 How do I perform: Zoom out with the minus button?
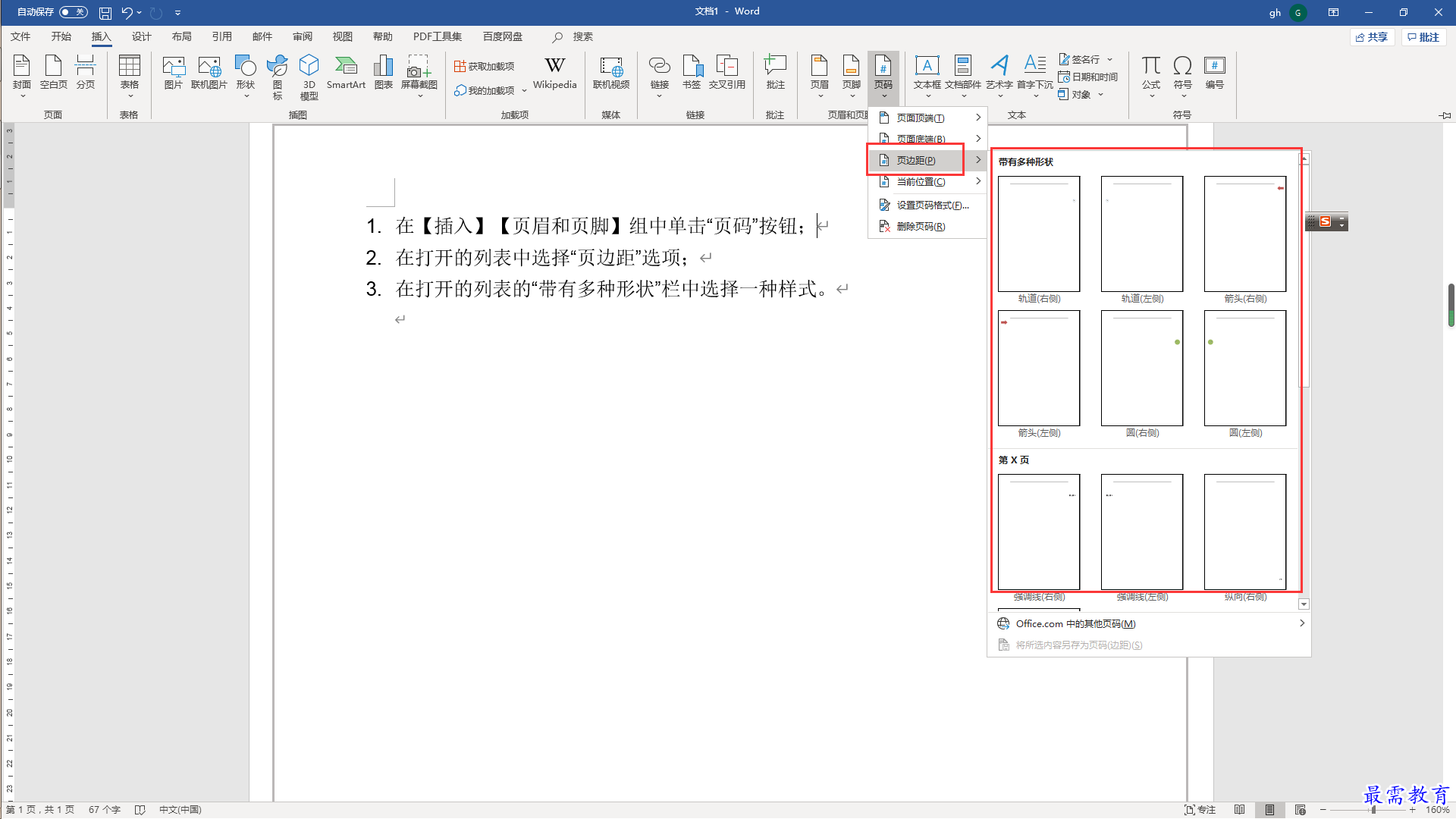tap(1323, 810)
